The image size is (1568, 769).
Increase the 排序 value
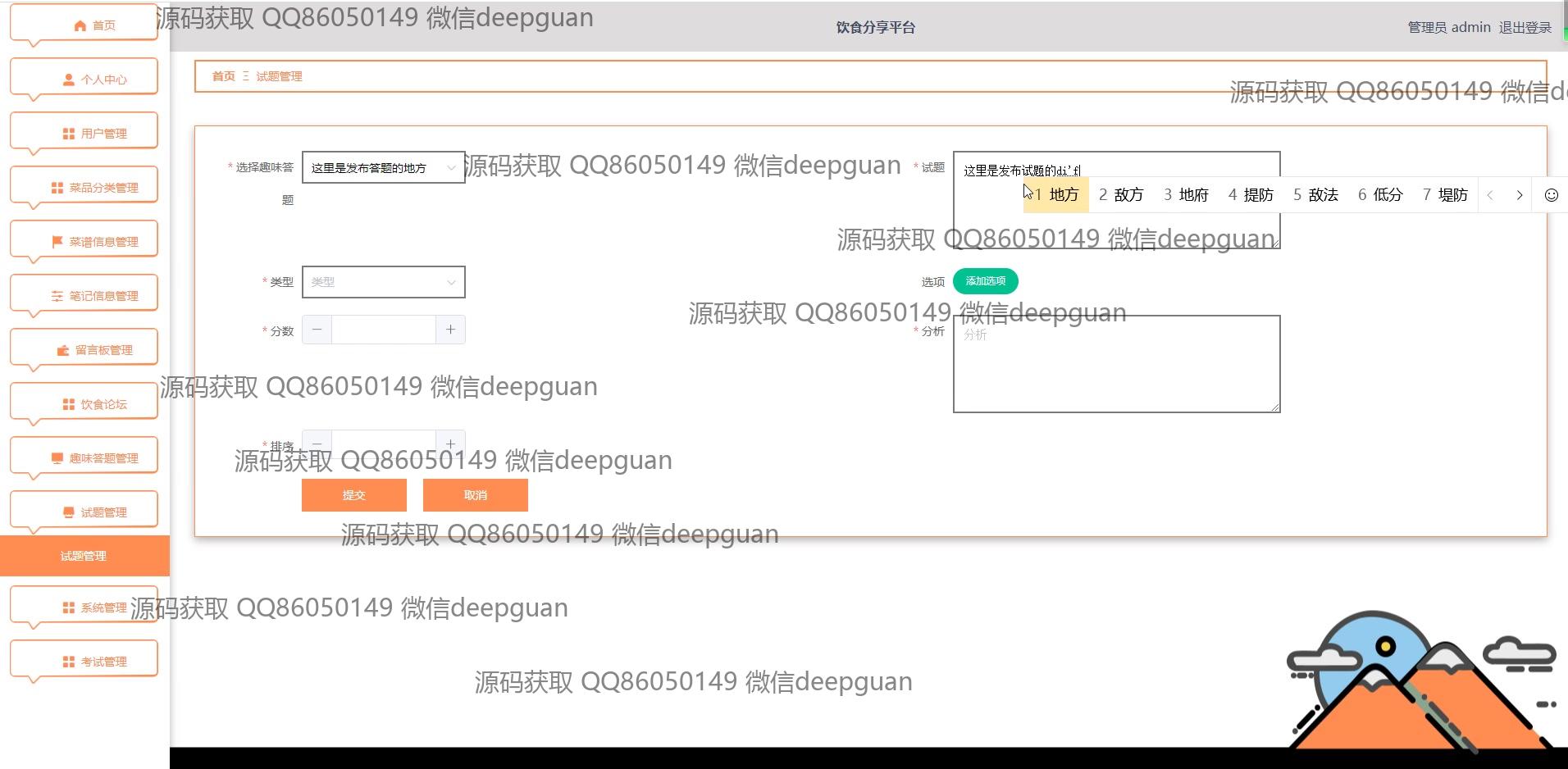(x=450, y=444)
